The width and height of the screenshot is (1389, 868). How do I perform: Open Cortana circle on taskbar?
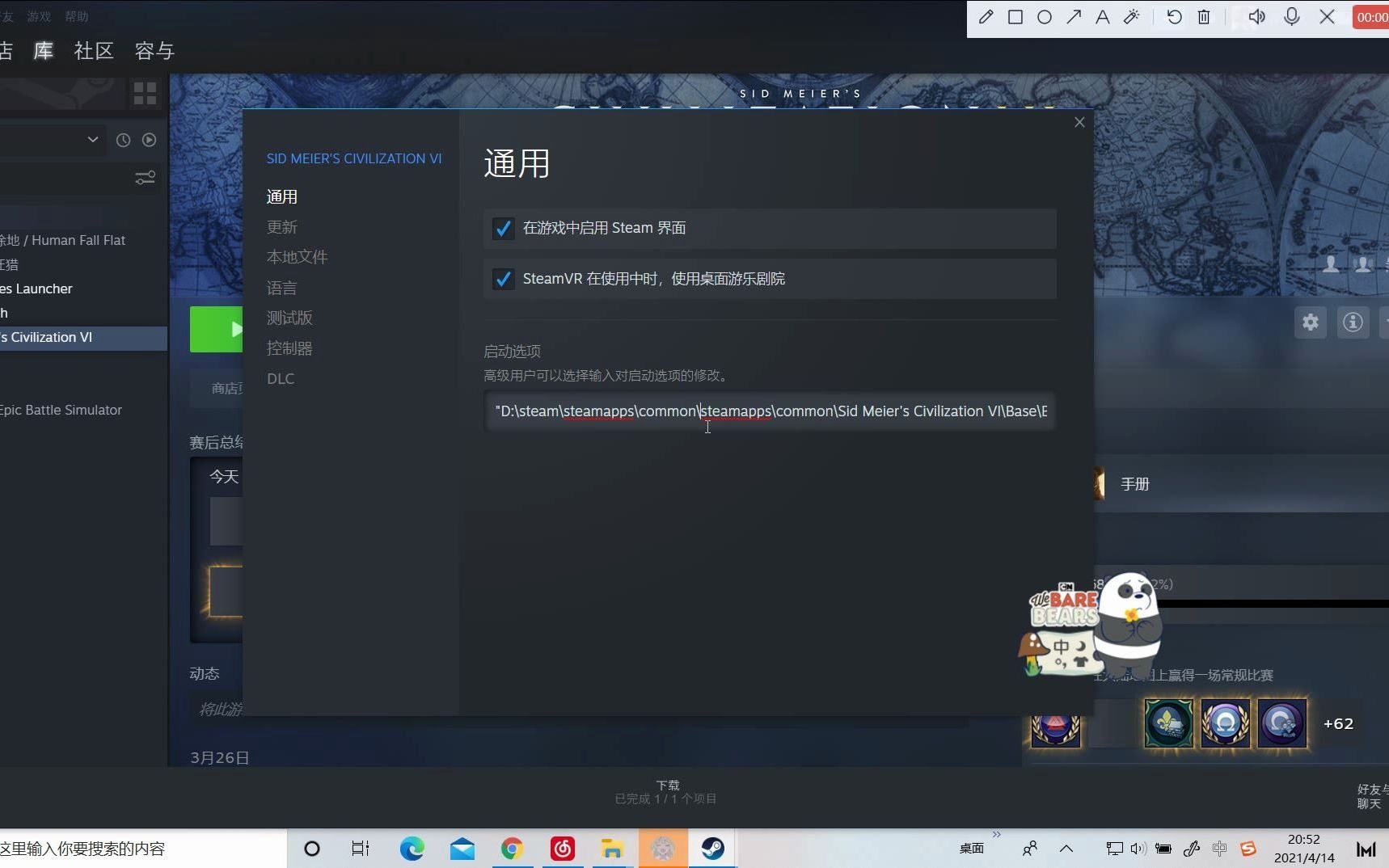[312, 849]
